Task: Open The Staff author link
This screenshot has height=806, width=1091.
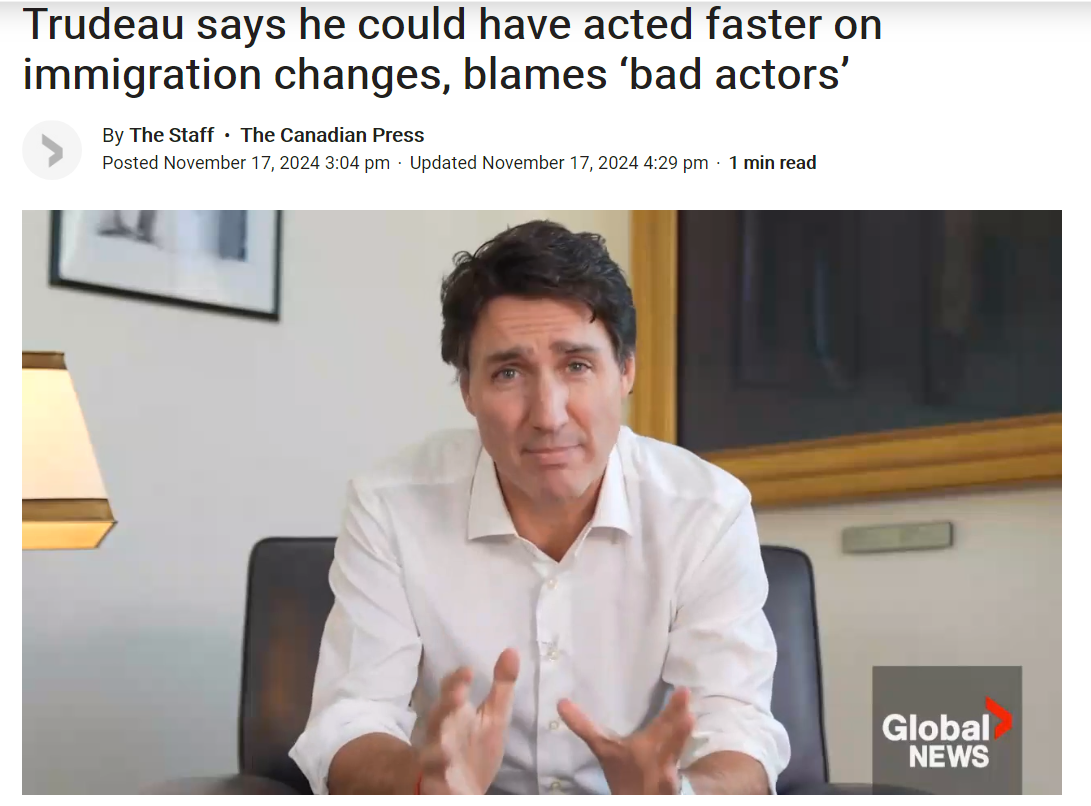Action: [x=171, y=135]
